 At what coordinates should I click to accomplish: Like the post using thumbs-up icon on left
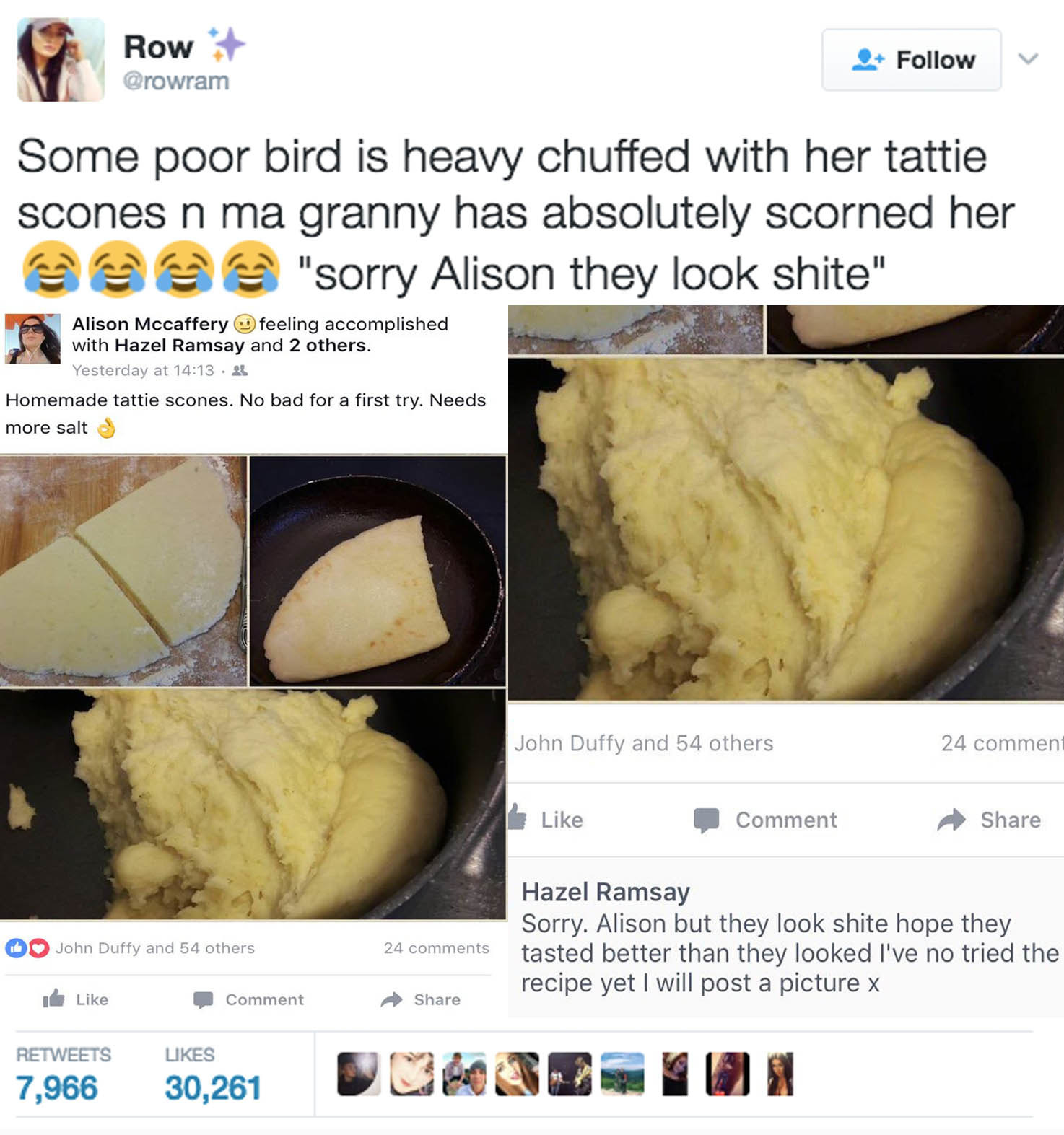(x=53, y=999)
